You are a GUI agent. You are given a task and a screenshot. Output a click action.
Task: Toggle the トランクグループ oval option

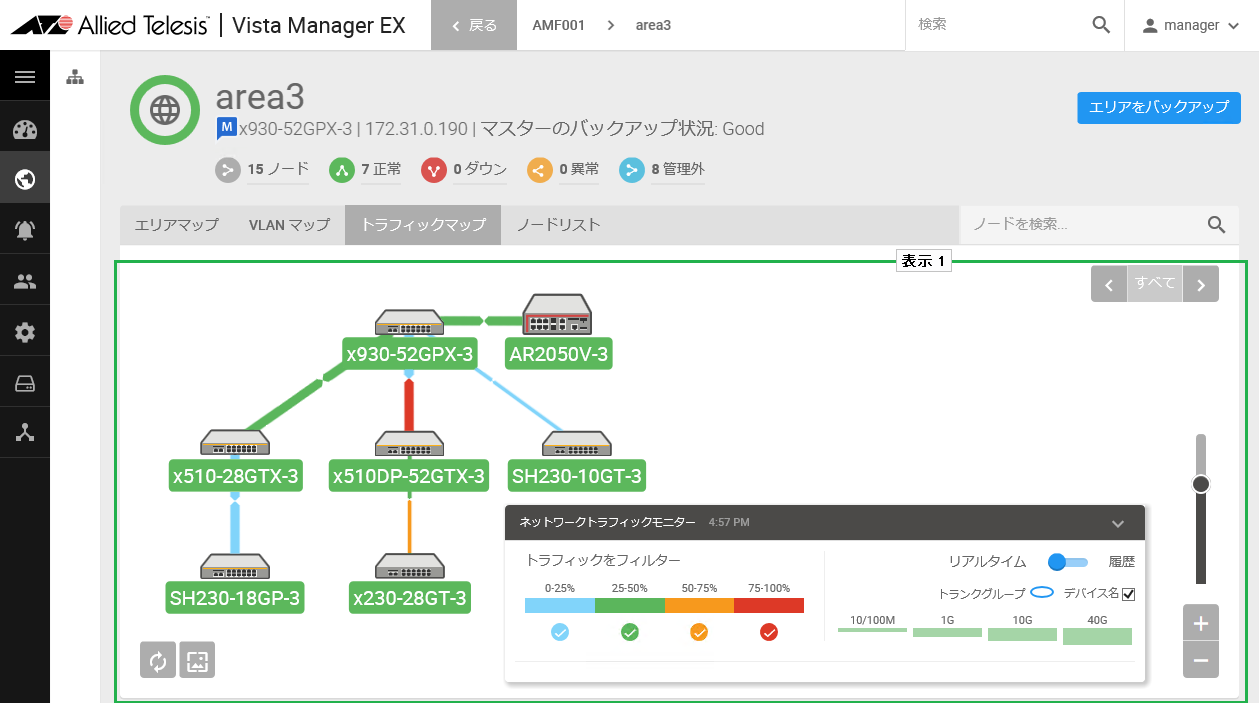[1043, 593]
